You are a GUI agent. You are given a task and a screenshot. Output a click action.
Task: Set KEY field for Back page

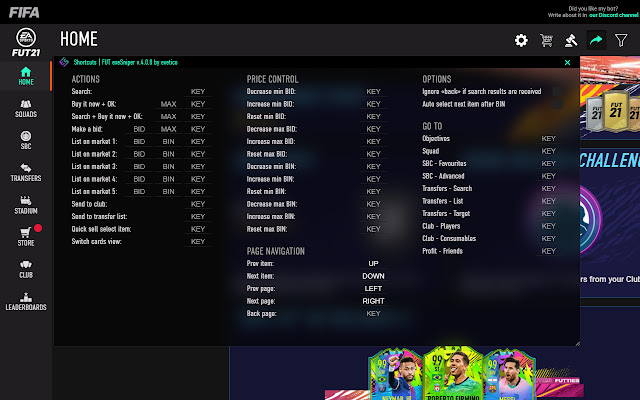pos(373,313)
